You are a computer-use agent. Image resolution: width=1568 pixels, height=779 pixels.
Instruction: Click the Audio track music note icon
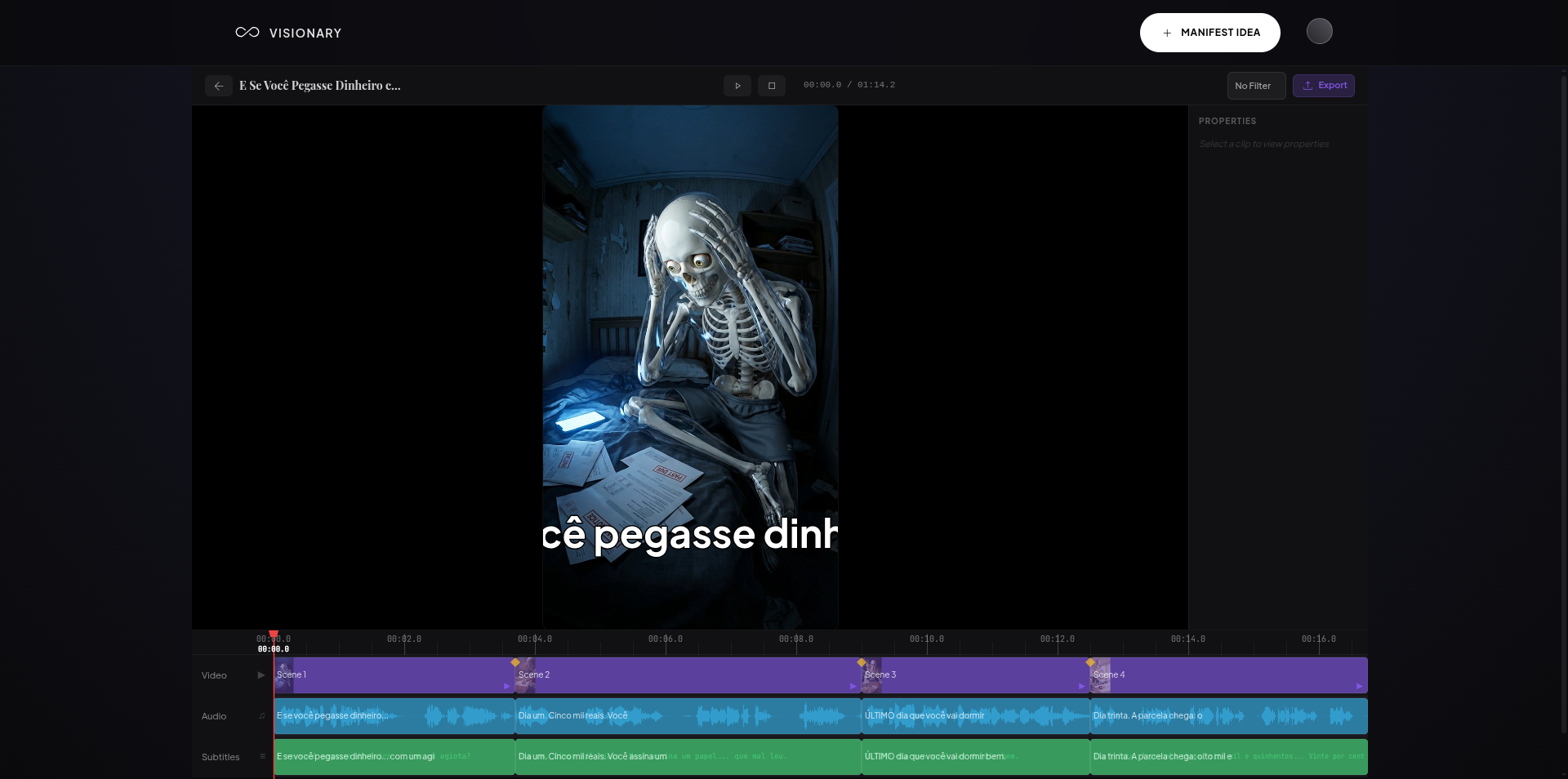point(262,716)
